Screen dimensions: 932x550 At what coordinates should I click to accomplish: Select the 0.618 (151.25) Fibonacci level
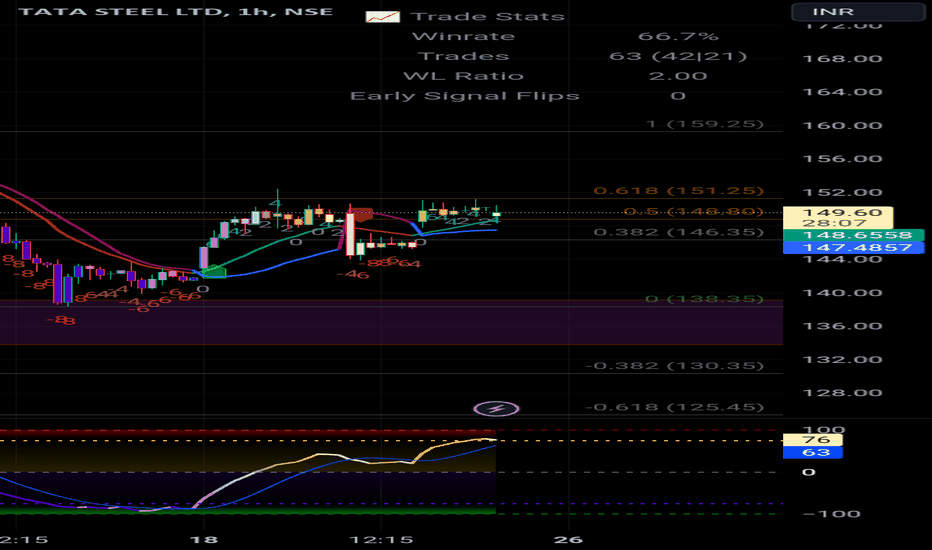click(679, 191)
